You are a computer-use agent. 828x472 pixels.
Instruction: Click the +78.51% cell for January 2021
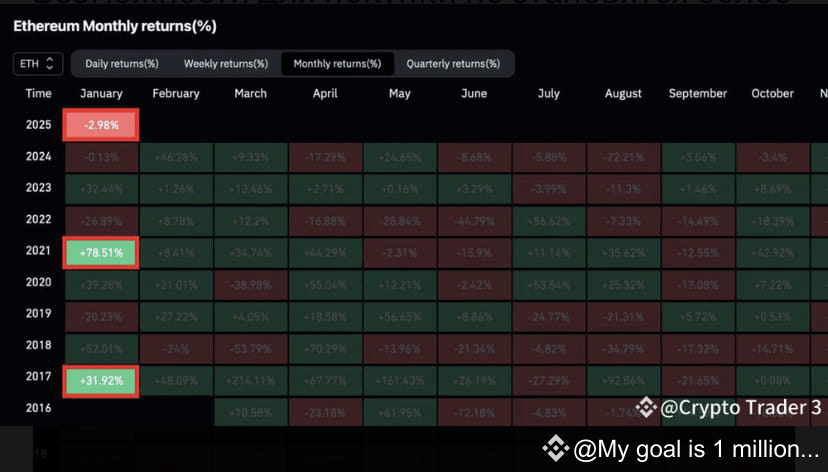coord(101,253)
